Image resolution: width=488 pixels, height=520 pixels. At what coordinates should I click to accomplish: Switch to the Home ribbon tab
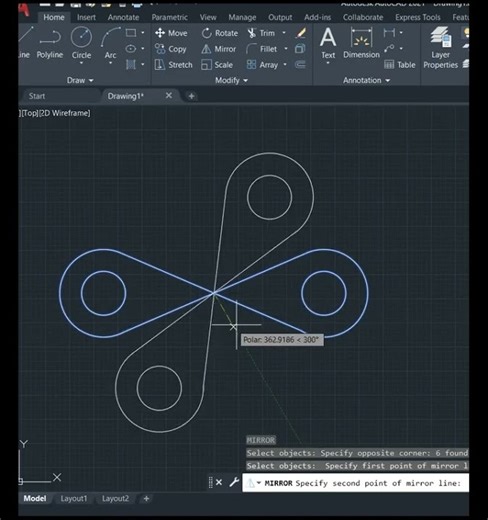point(54,17)
